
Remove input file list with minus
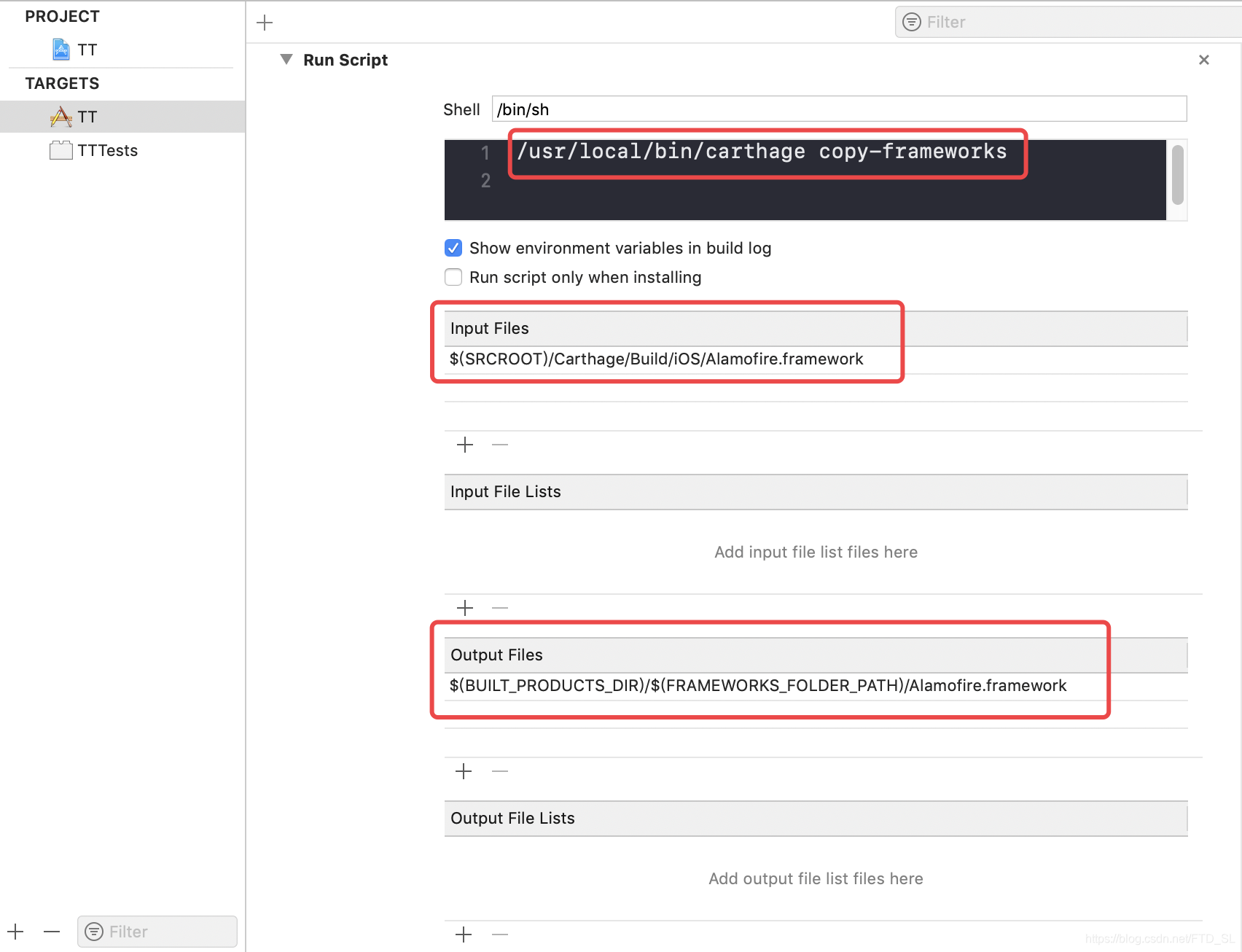[500, 608]
